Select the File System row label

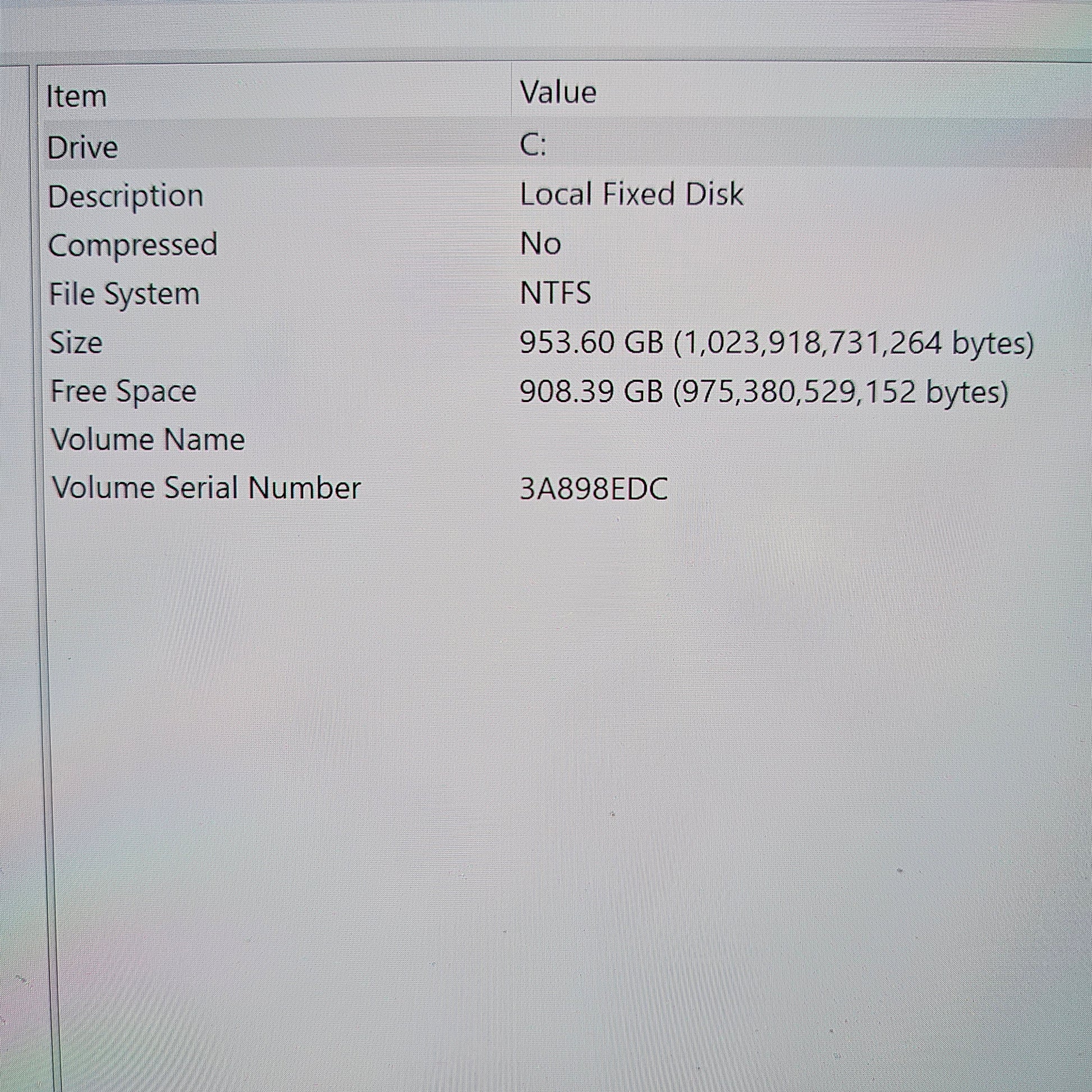point(125,295)
